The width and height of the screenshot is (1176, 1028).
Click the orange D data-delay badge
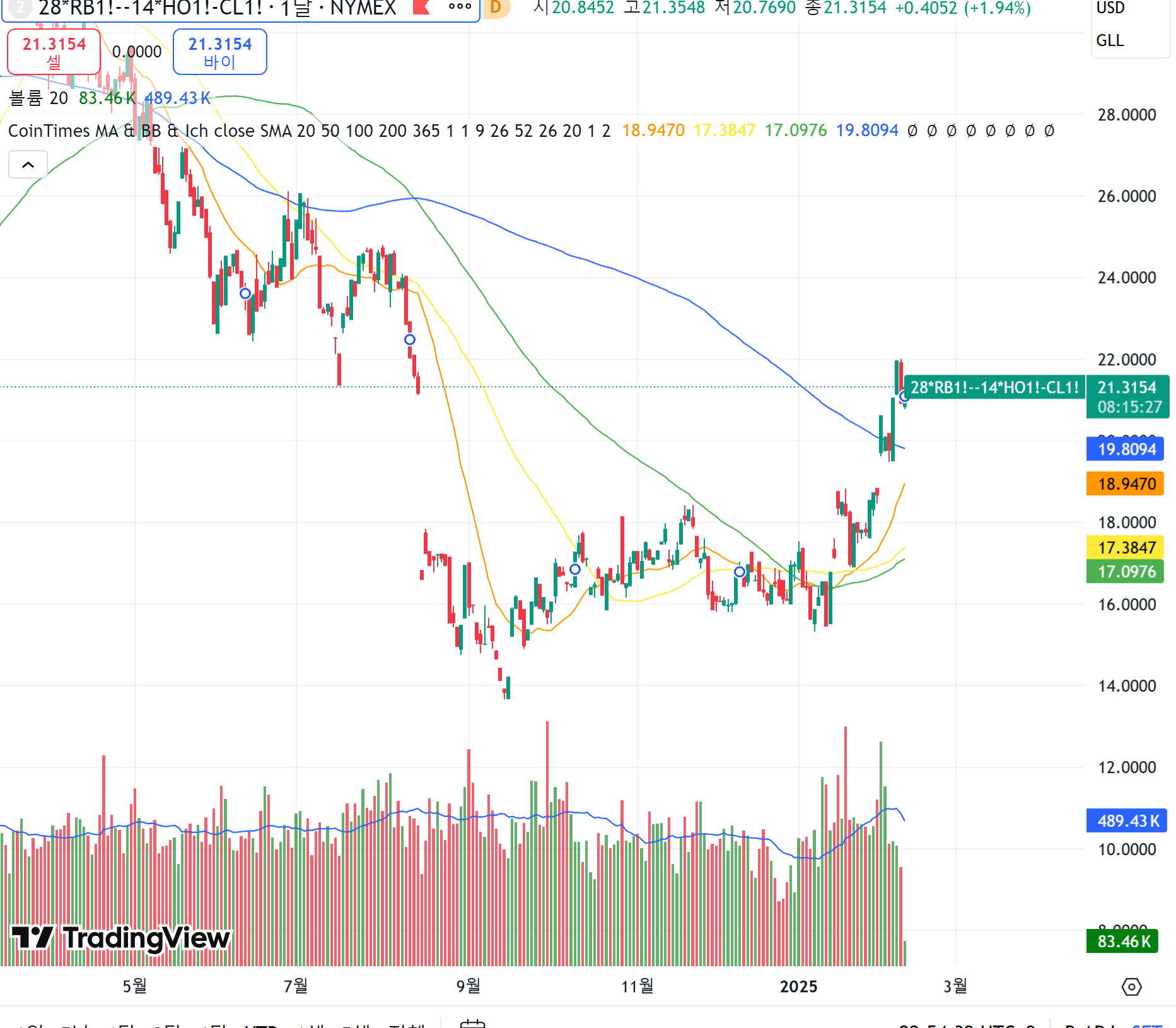coord(496,8)
